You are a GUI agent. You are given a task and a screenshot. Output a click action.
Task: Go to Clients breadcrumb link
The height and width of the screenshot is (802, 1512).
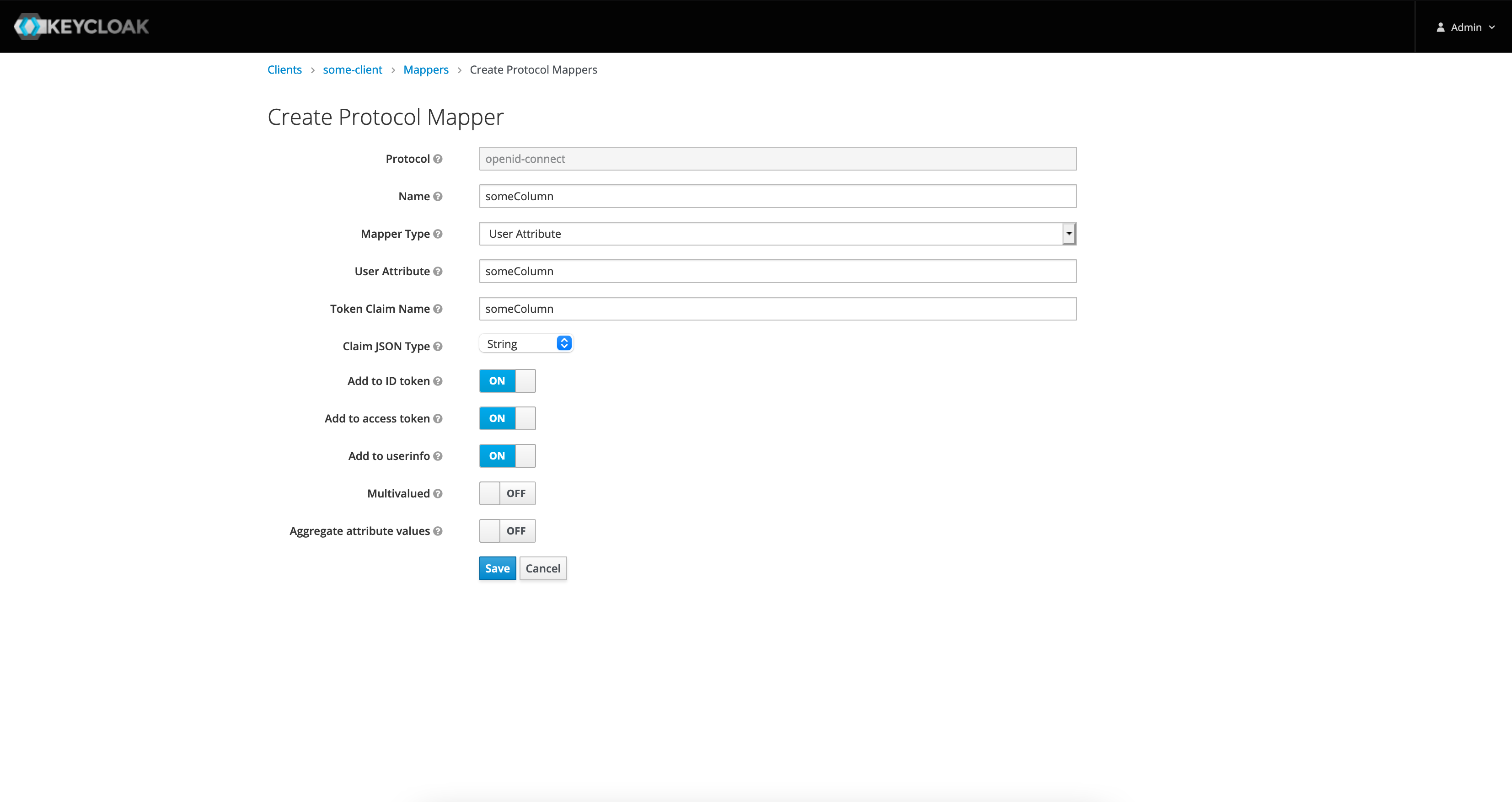tap(284, 70)
